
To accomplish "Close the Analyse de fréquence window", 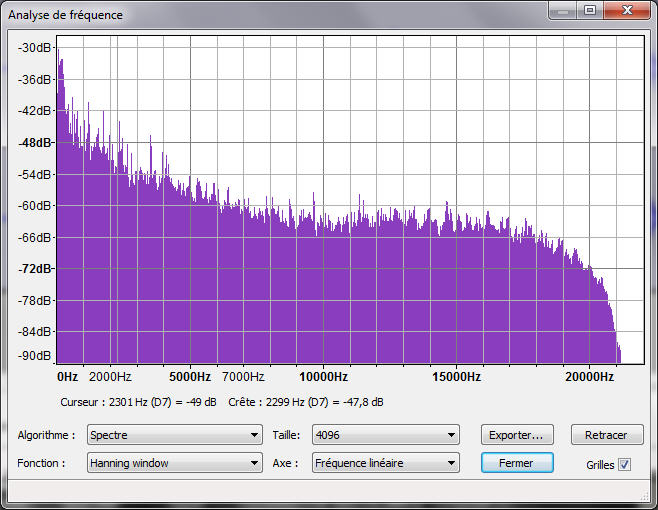I will 627,10.
